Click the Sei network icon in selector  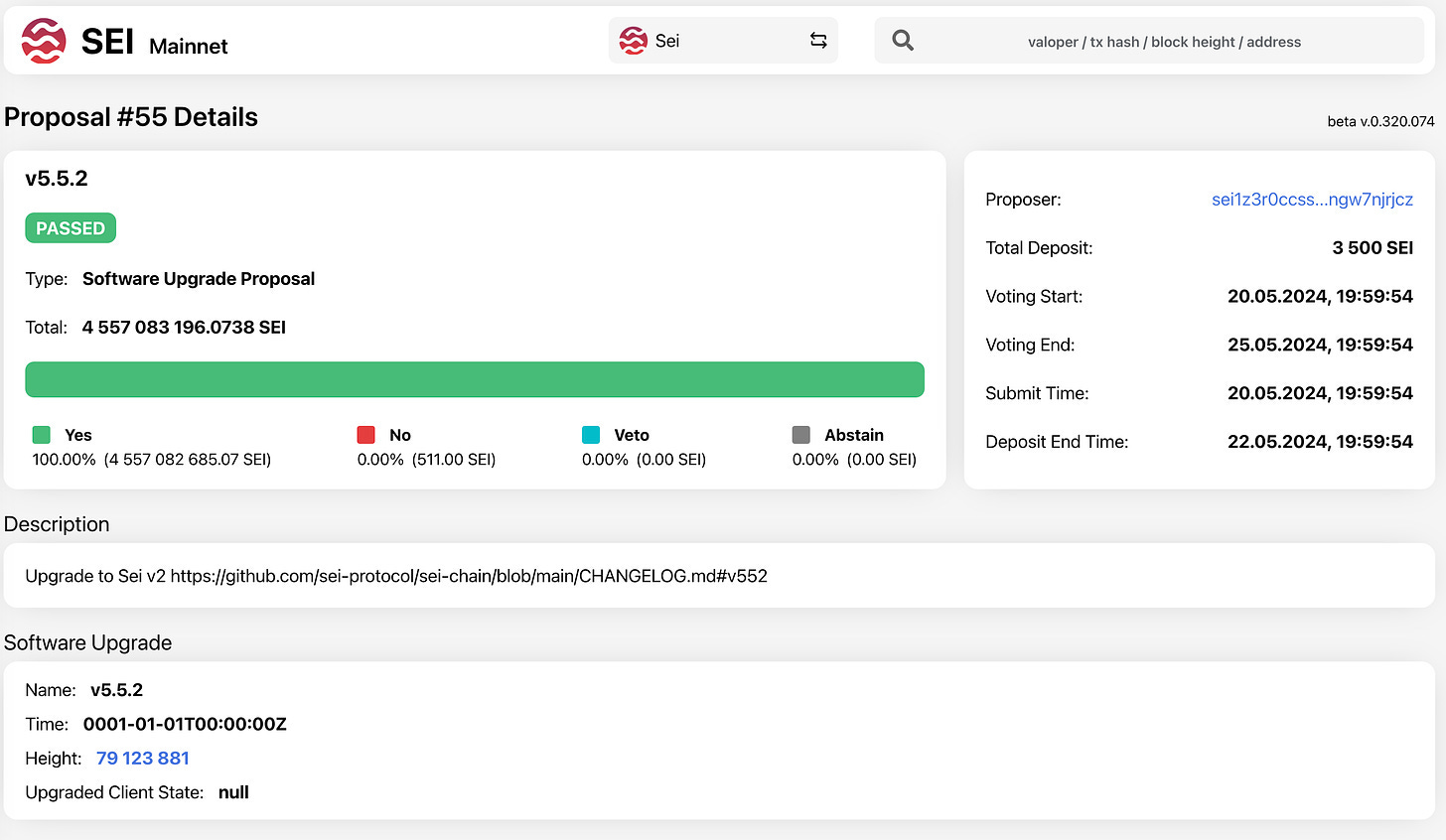633,41
